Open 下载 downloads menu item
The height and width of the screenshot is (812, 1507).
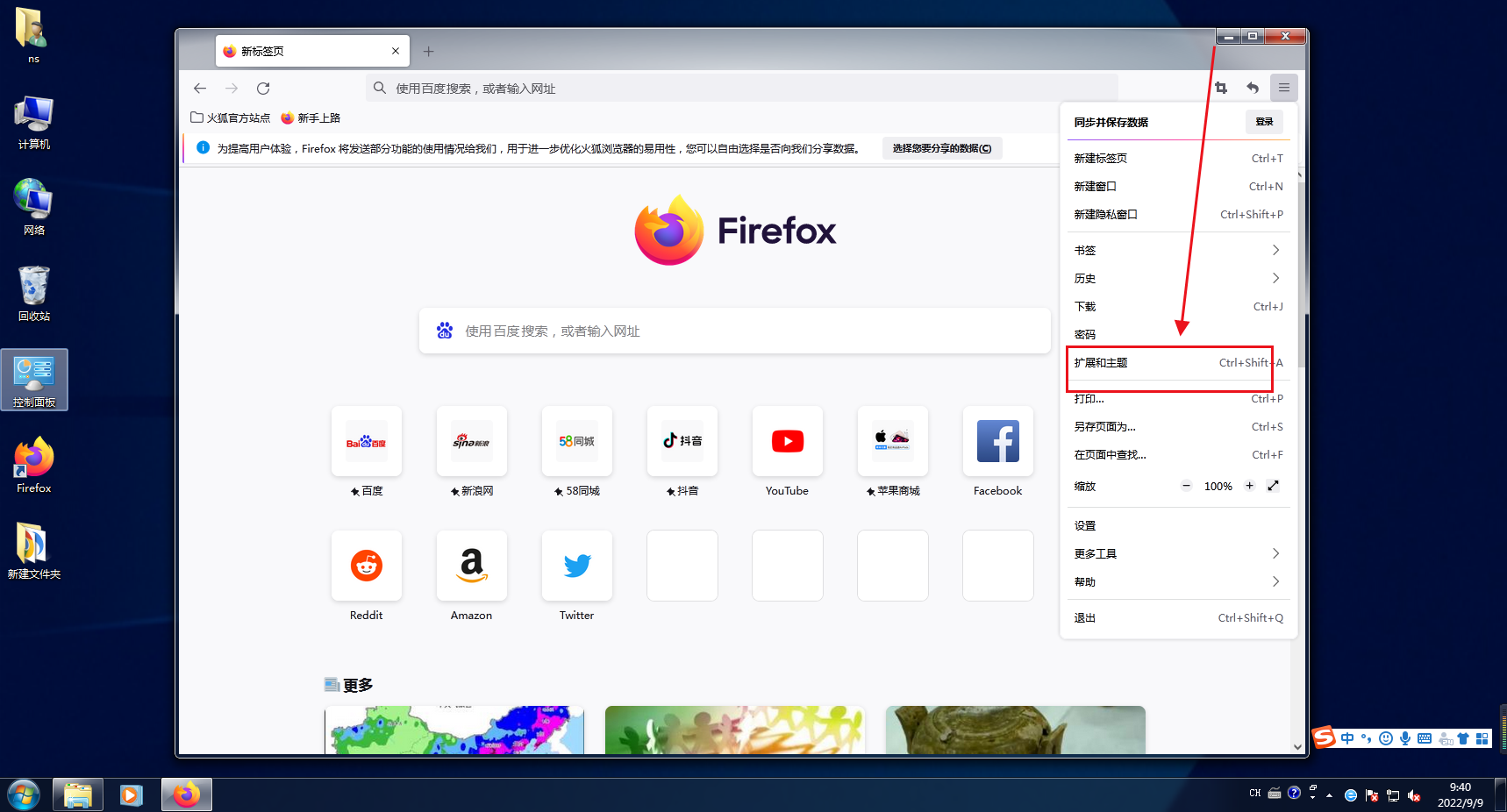click(1178, 306)
